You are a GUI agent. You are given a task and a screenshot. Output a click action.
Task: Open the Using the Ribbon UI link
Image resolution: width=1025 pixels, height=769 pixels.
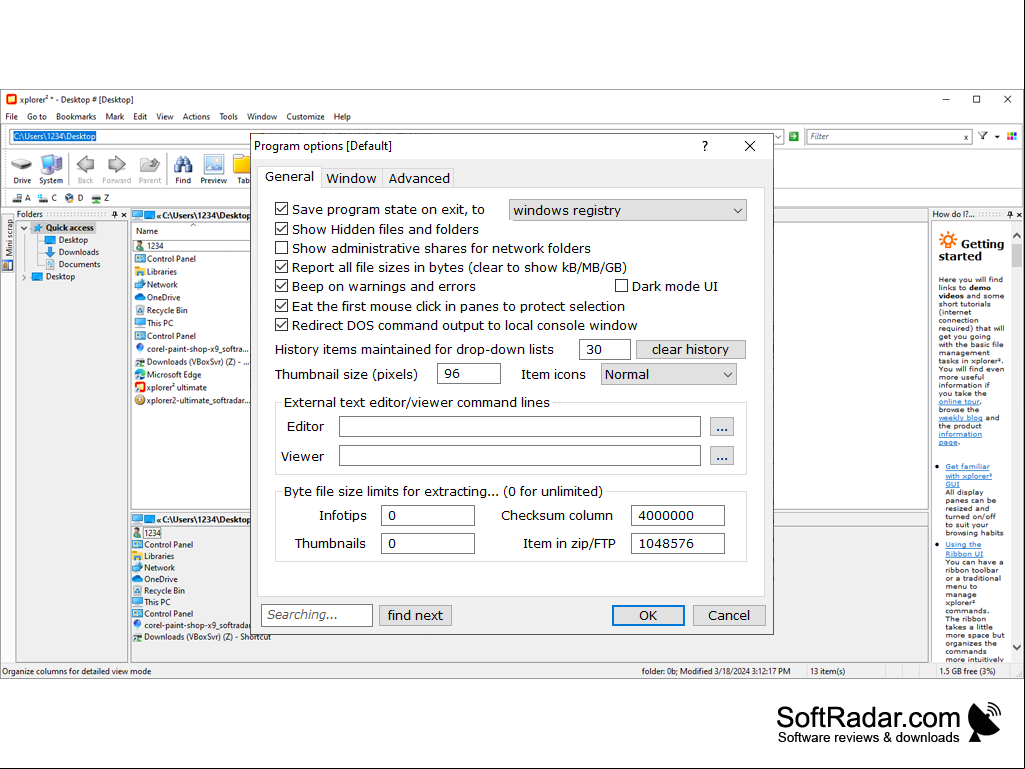click(x=964, y=549)
